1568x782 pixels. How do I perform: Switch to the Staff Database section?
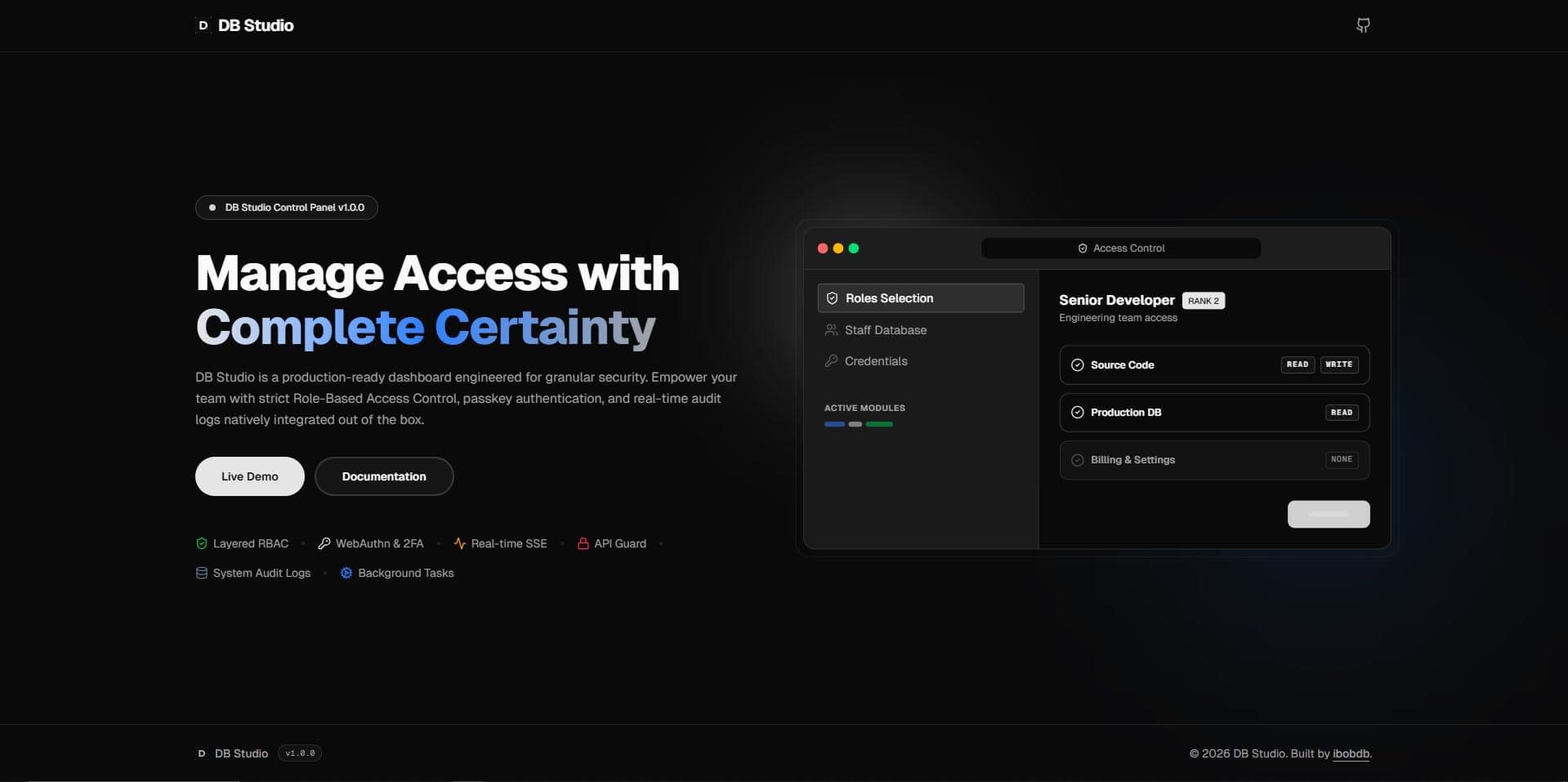tap(885, 330)
